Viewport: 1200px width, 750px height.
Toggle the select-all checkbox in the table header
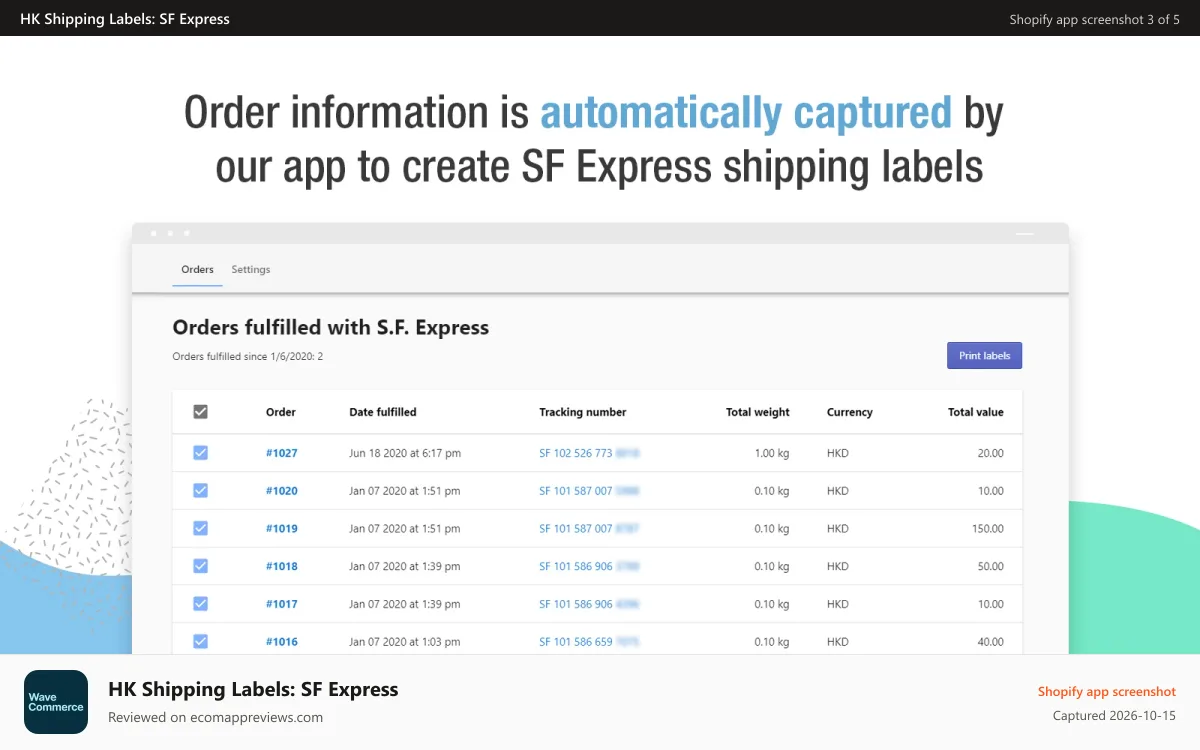pos(200,412)
